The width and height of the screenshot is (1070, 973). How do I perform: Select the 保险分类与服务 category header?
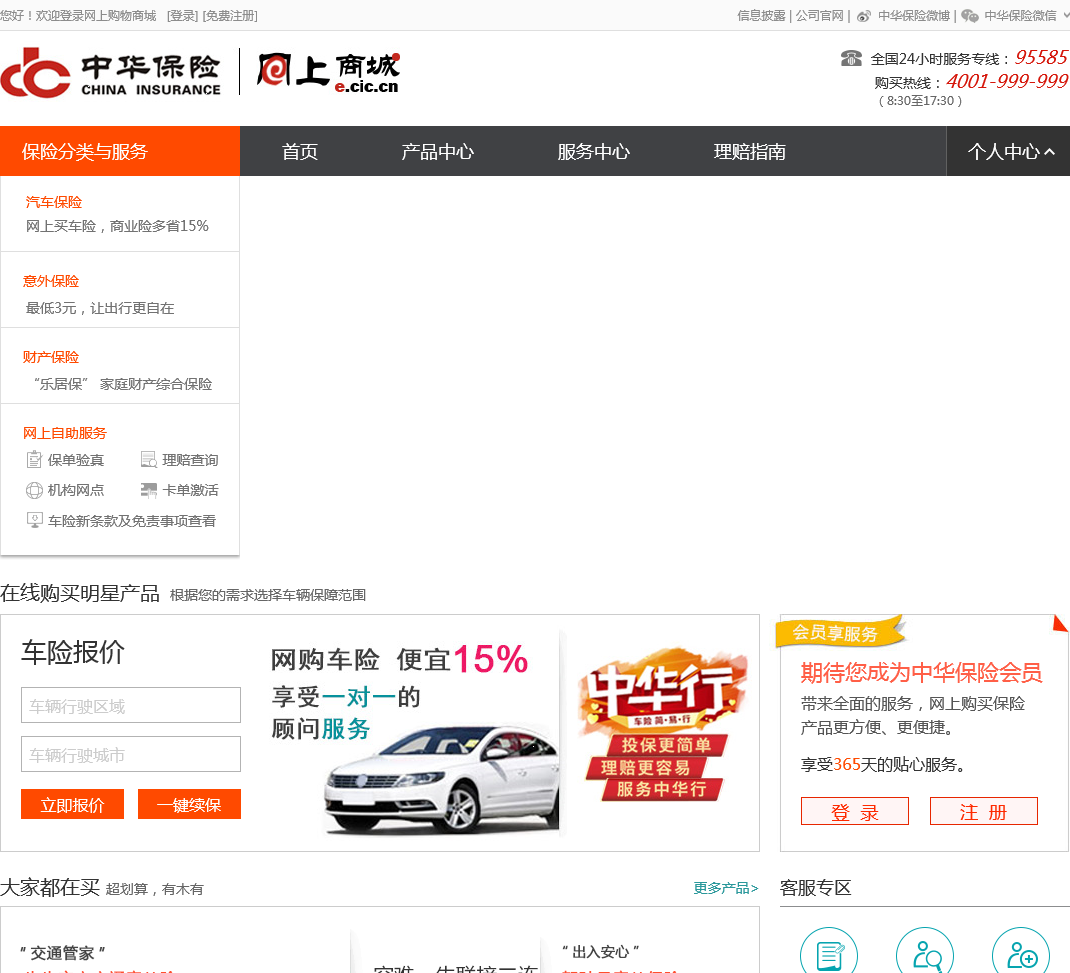(x=120, y=151)
